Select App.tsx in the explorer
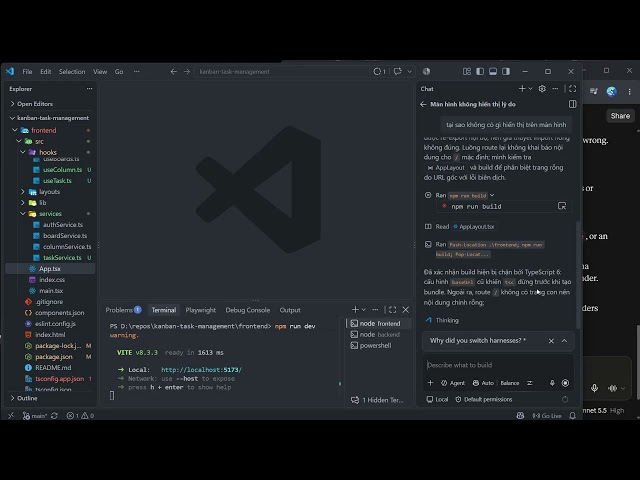 pos(50,269)
